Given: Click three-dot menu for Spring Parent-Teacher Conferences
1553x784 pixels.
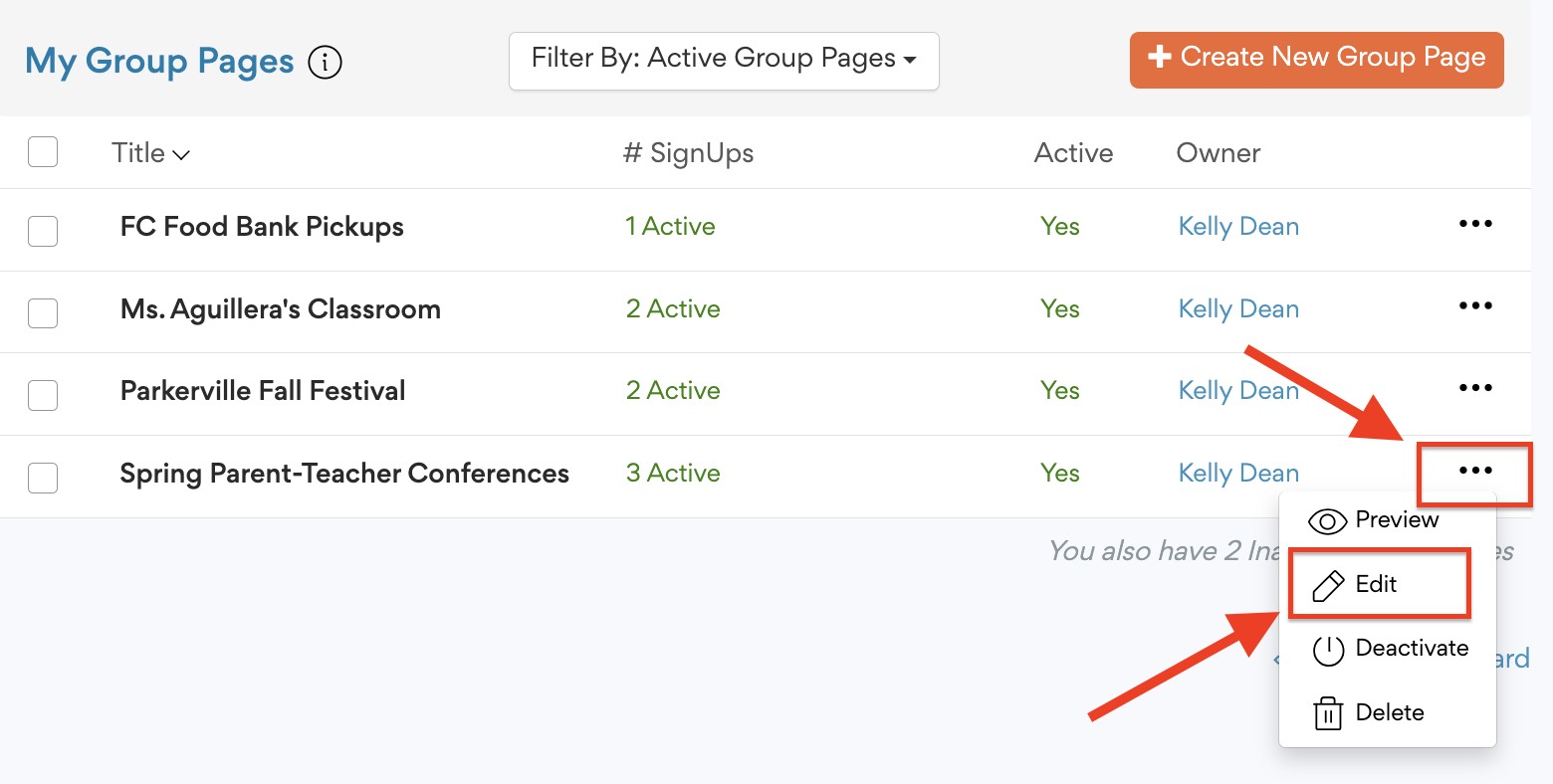Looking at the screenshot, I should point(1474,471).
